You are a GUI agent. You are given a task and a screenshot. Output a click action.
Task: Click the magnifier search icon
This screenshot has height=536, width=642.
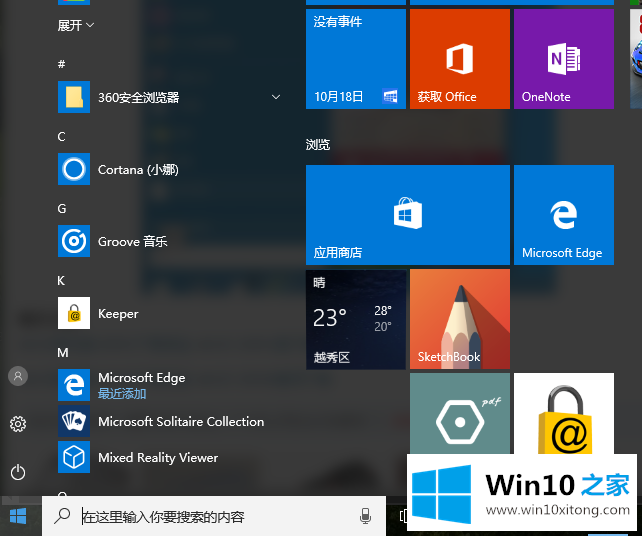pyautogui.click(x=62, y=516)
